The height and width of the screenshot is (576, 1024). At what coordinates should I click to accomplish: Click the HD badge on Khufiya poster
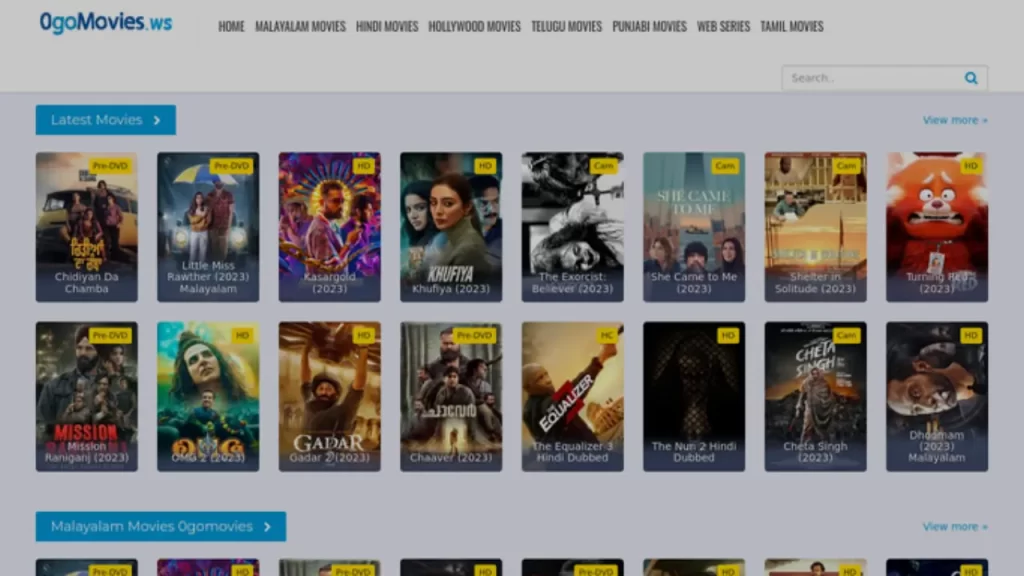click(485, 166)
